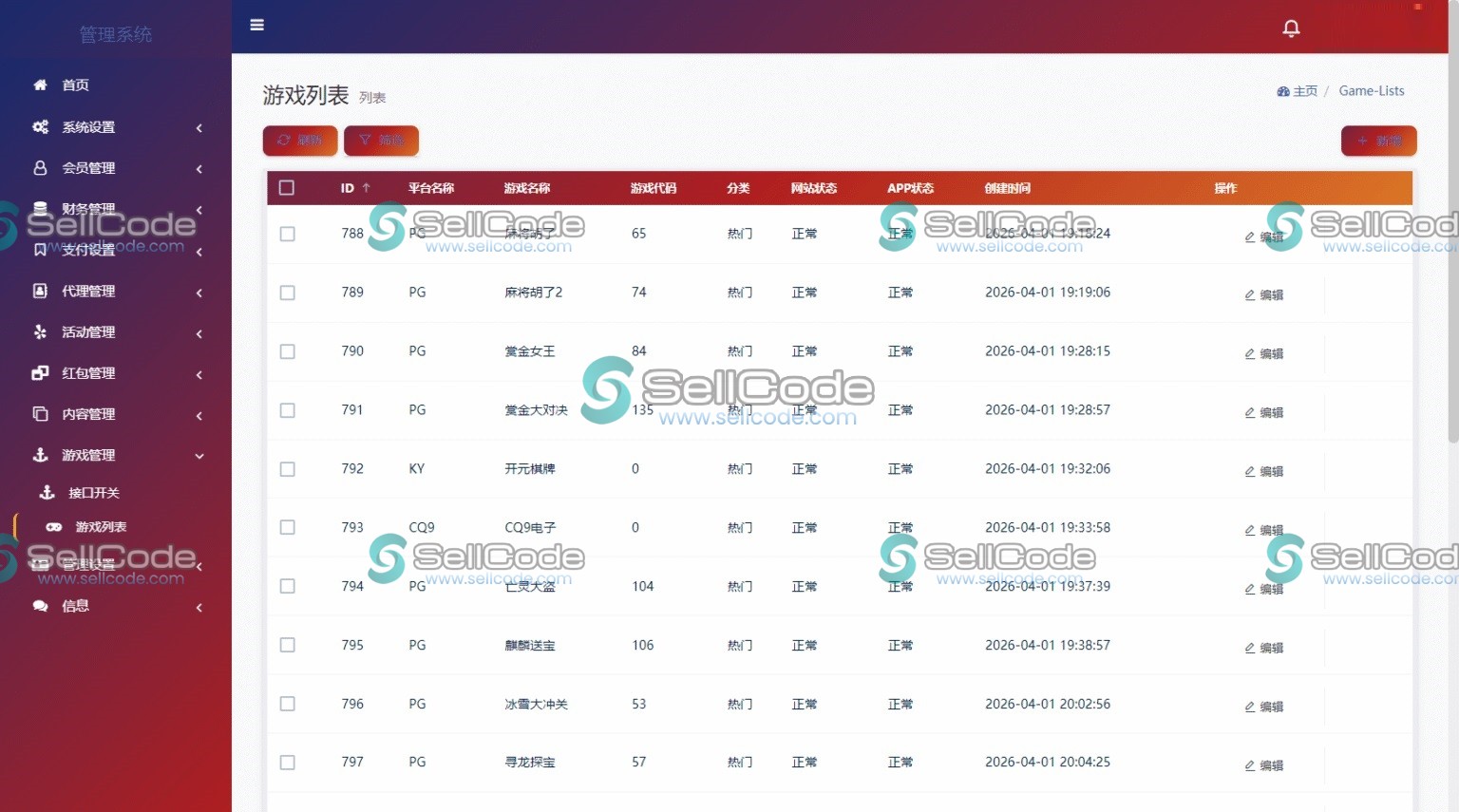Collapse 游戏管理 with its down chevron
Viewport: 1459px width, 812px height.
coord(199,456)
